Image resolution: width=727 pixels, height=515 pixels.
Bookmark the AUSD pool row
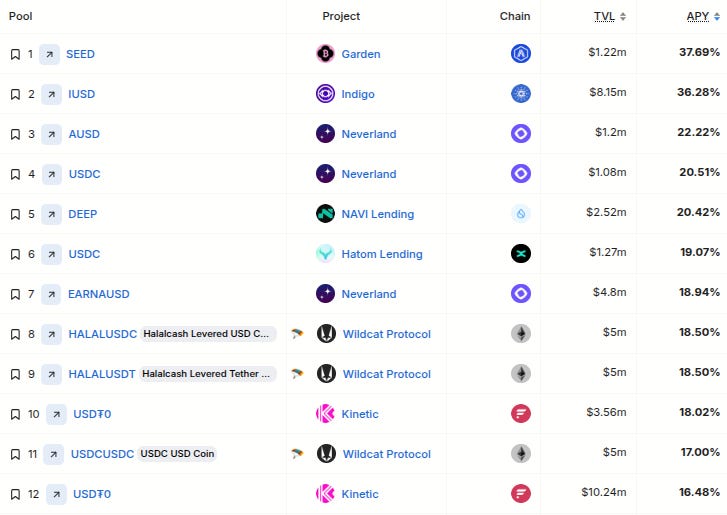click(x=15, y=134)
